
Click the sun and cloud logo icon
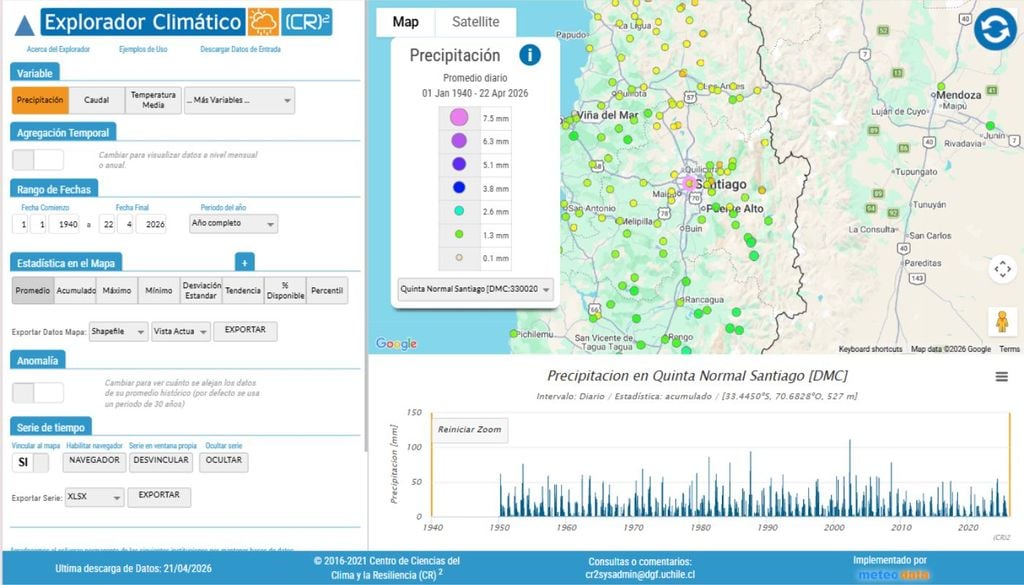pyautogui.click(x=264, y=22)
